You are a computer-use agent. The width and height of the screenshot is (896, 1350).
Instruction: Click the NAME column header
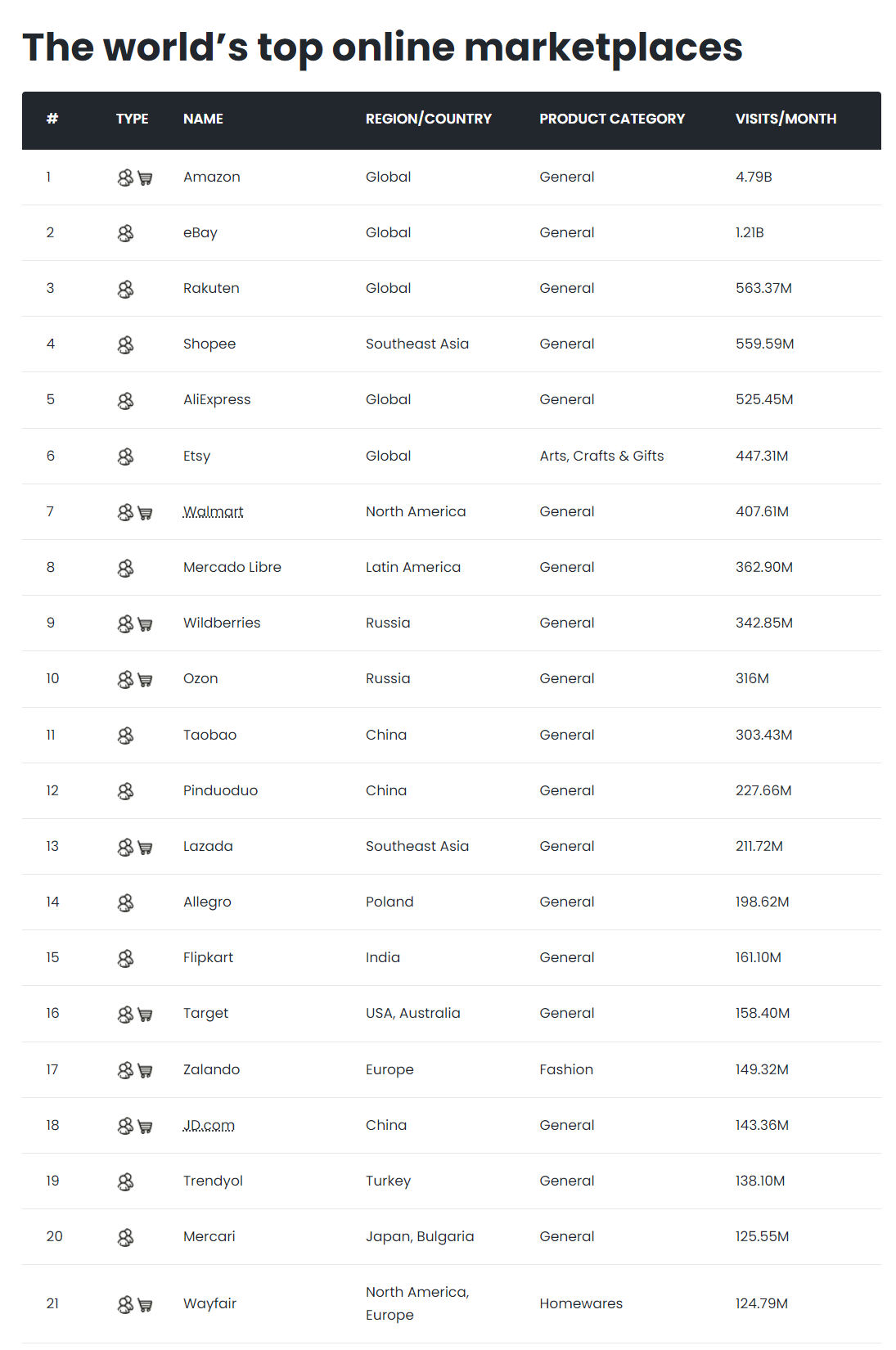[x=203, y=119]
